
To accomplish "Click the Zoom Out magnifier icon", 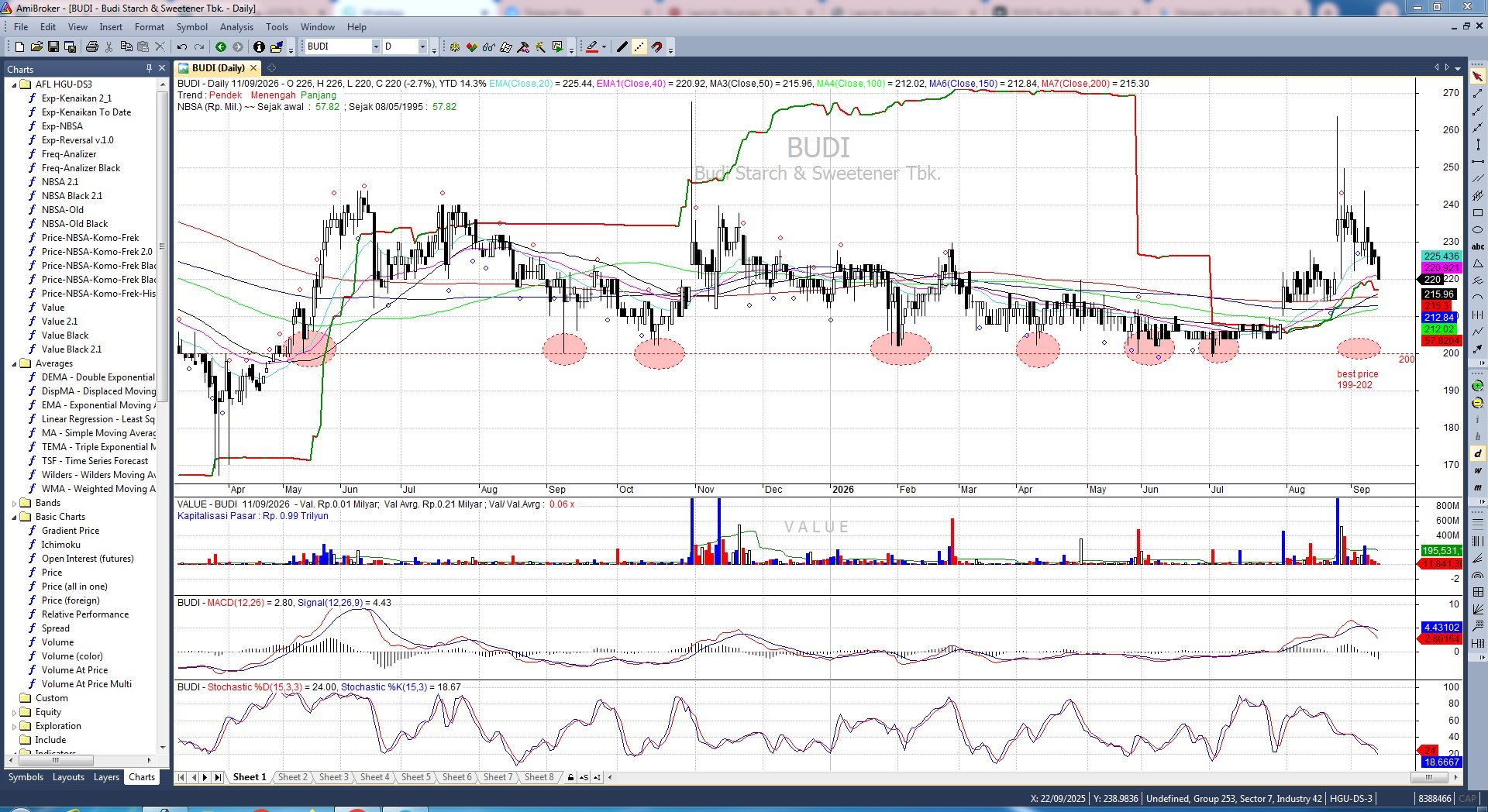I will pyautogui.click(x=1478, y=403).
